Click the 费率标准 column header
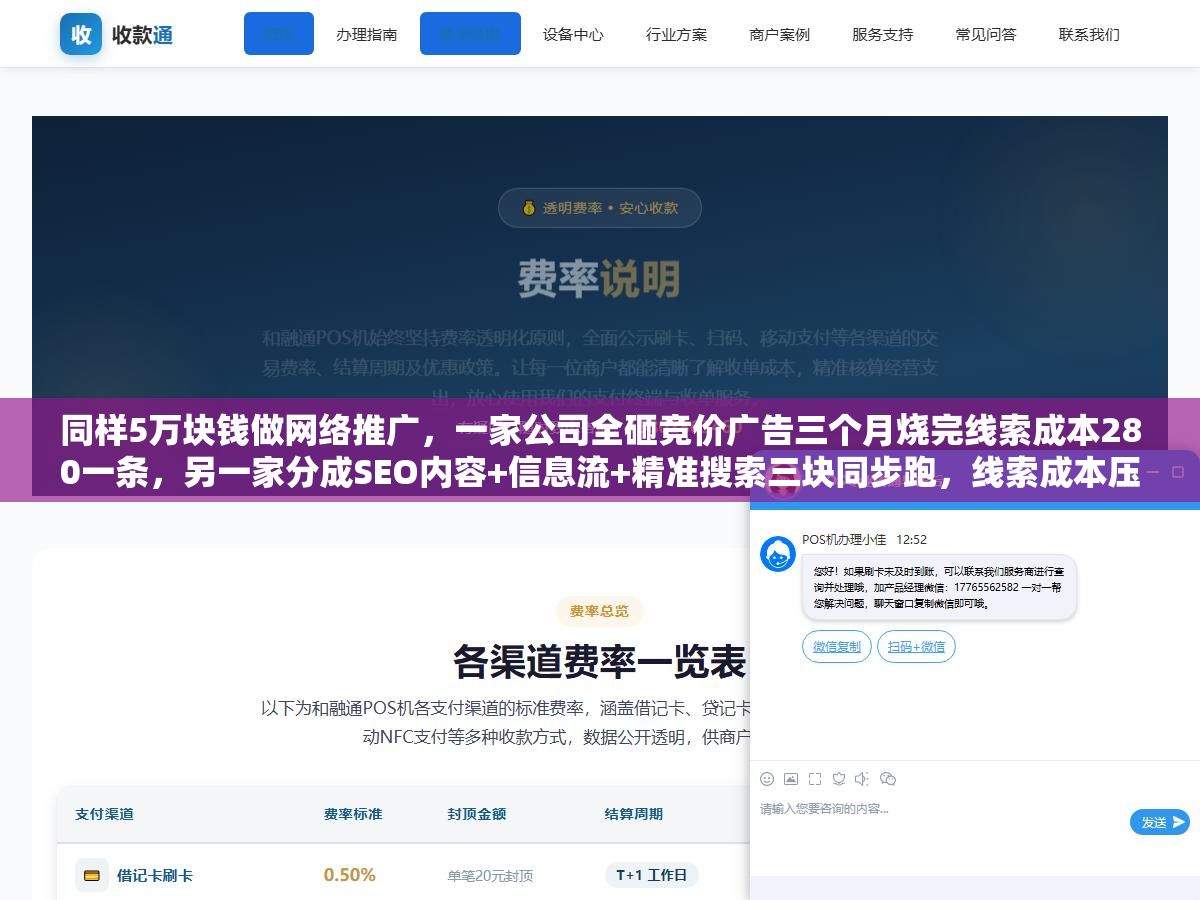Viewport: 1200px width, 900px height. [353, 814]
